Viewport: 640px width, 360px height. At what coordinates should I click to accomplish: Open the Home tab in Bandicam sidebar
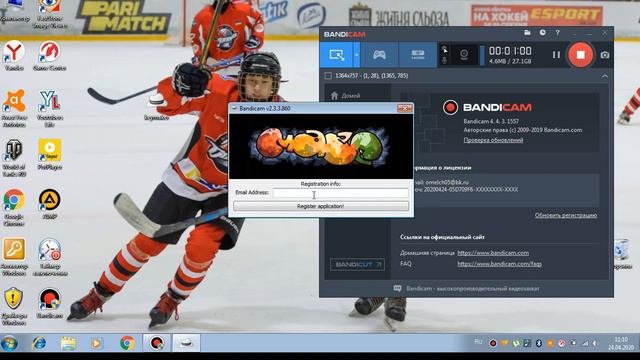[x=346, y=96]
